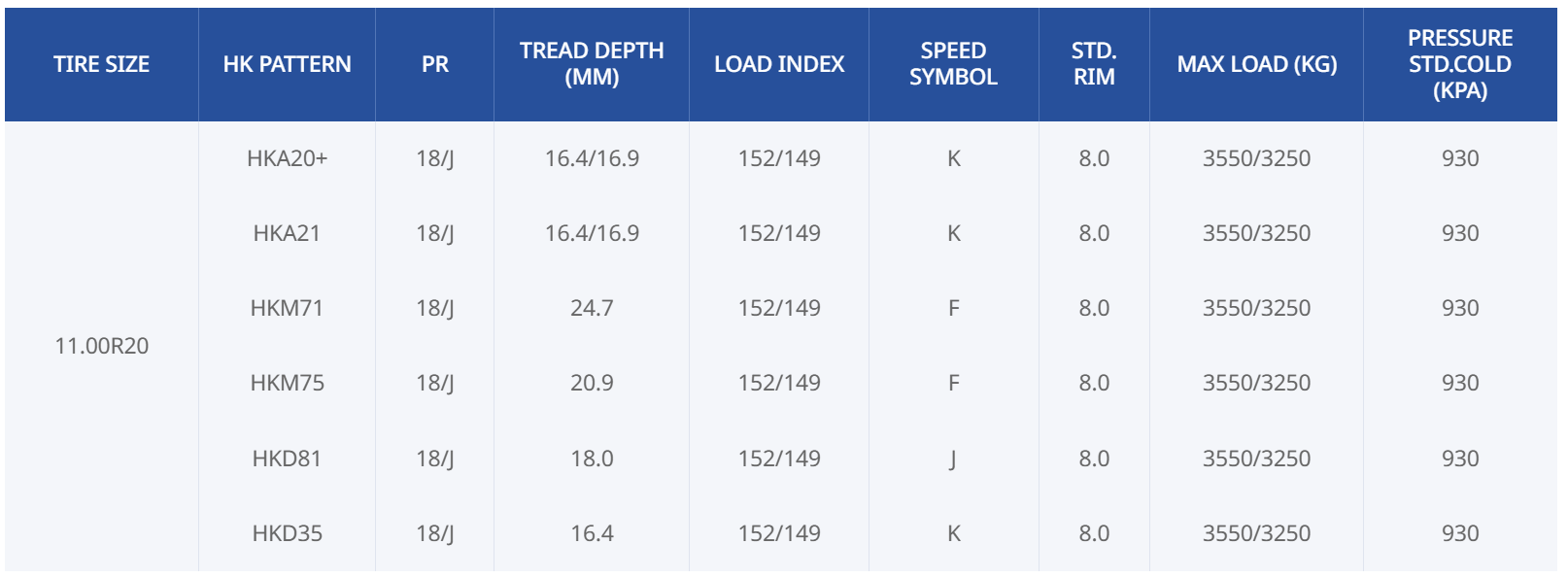The width and height of the screenshot is (1568, 578).
Task: Click the HKM75 pattern name
Action: pos(287,383)
